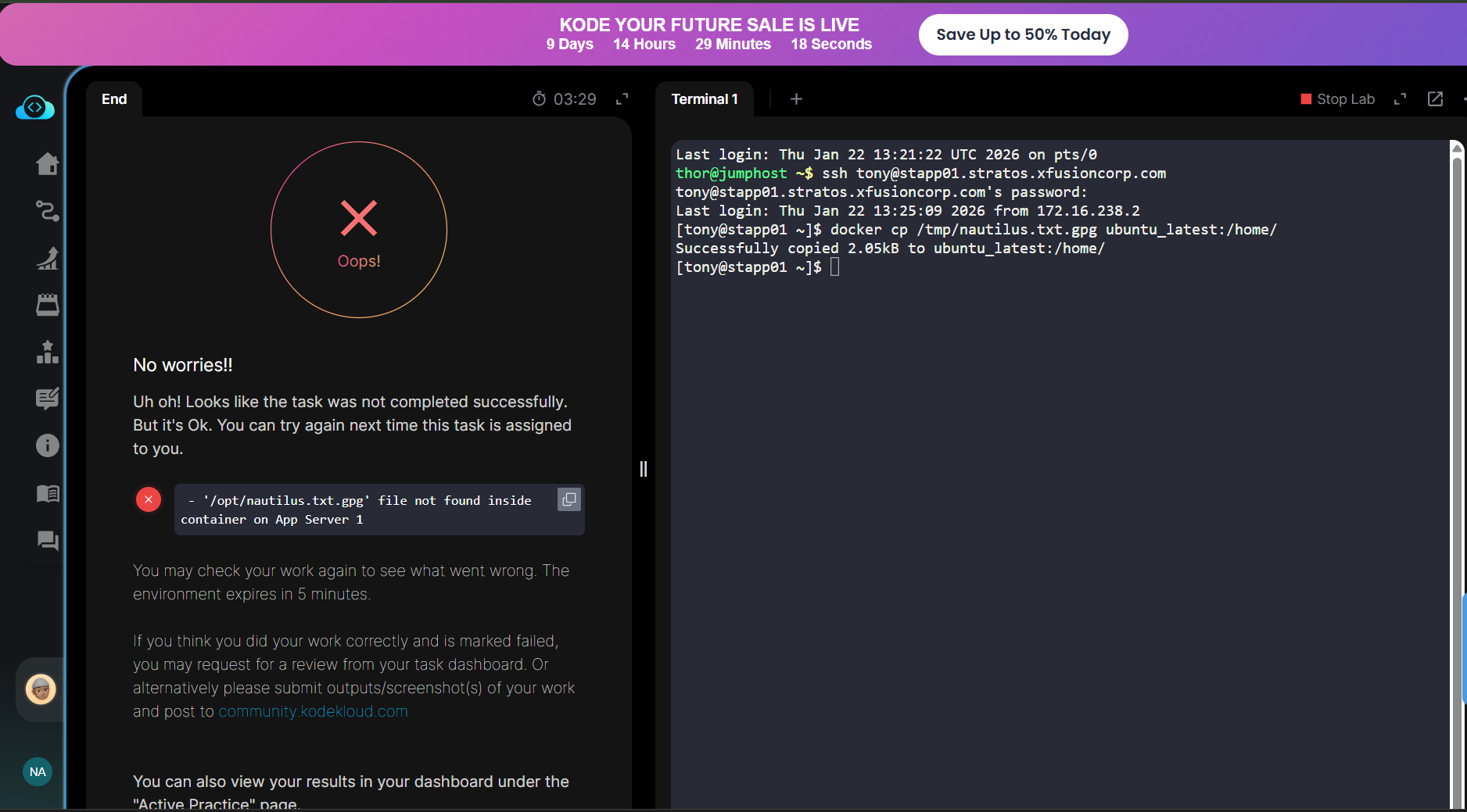Click the terminal command prompt cursor

835,267
